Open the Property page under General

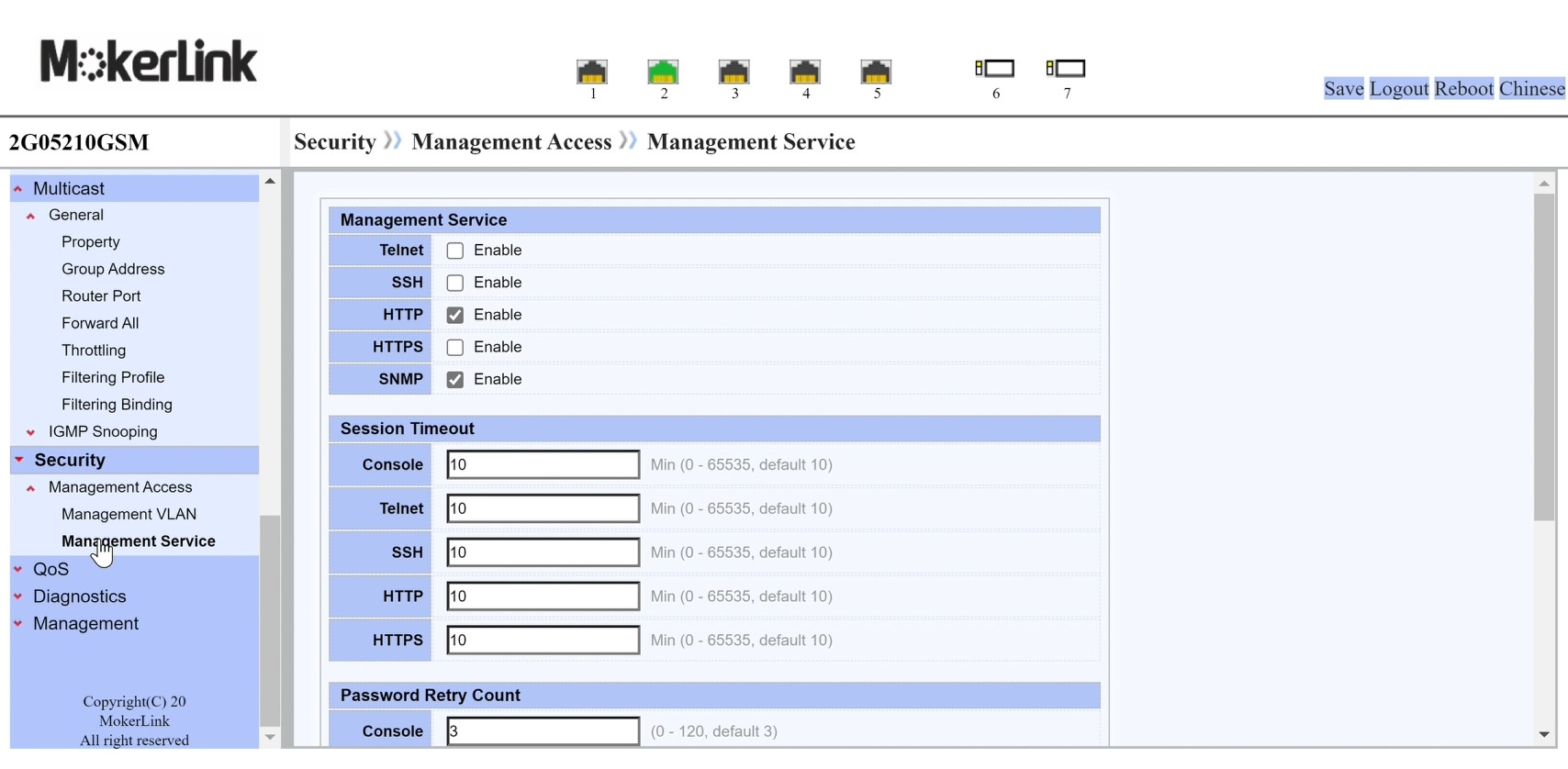(91, 242)
